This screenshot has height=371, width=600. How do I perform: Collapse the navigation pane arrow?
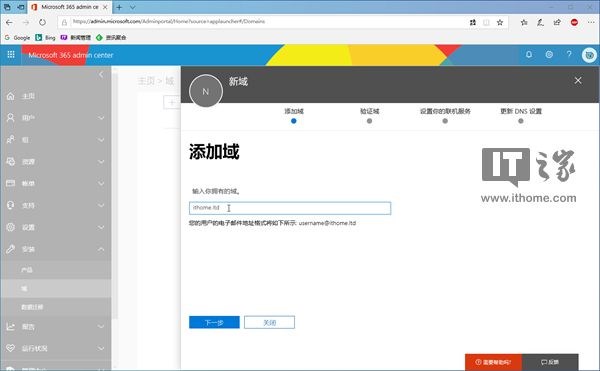pos(101,74)
